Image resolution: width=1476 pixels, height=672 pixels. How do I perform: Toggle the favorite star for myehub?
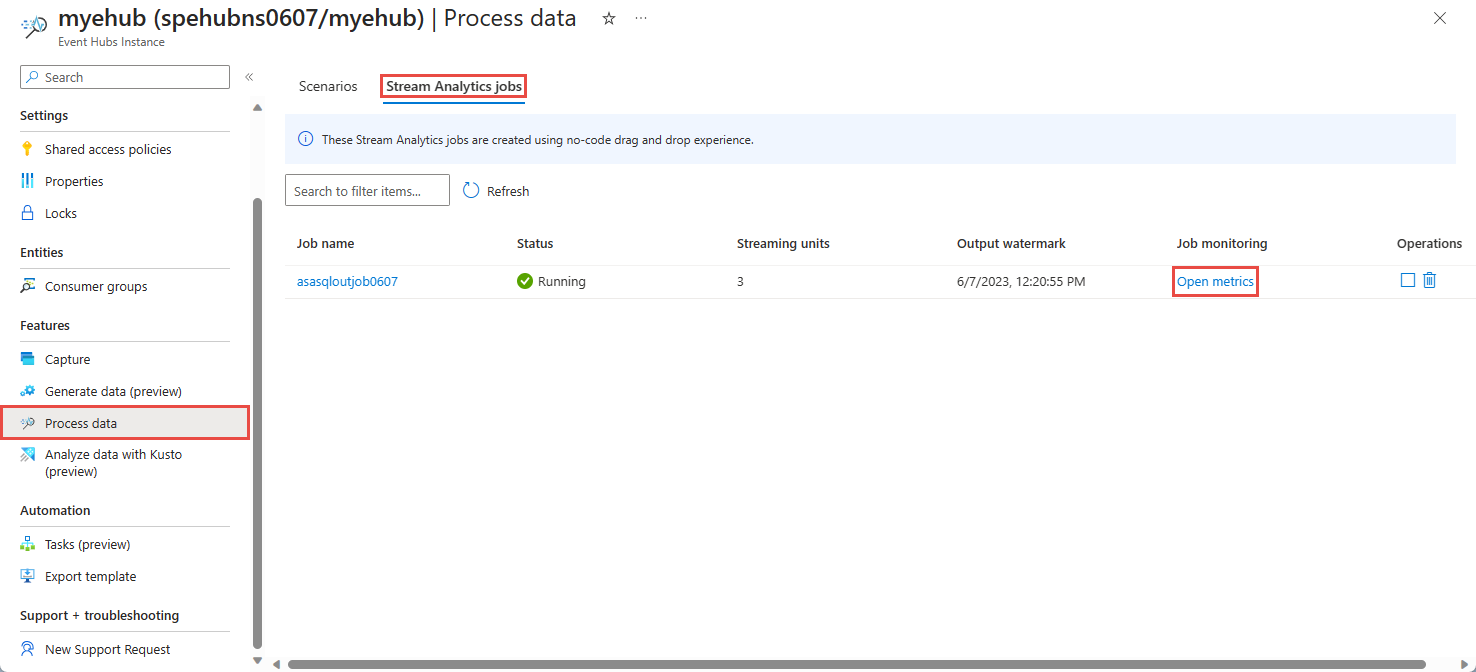point(608,18)
